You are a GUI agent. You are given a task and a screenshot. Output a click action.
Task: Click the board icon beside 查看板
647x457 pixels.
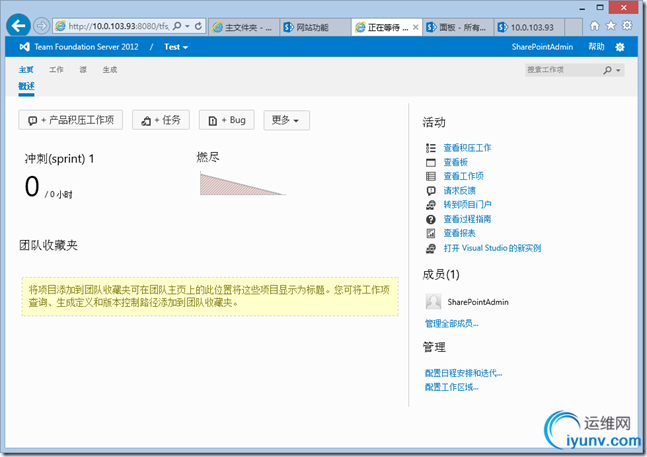click(431, 162)
